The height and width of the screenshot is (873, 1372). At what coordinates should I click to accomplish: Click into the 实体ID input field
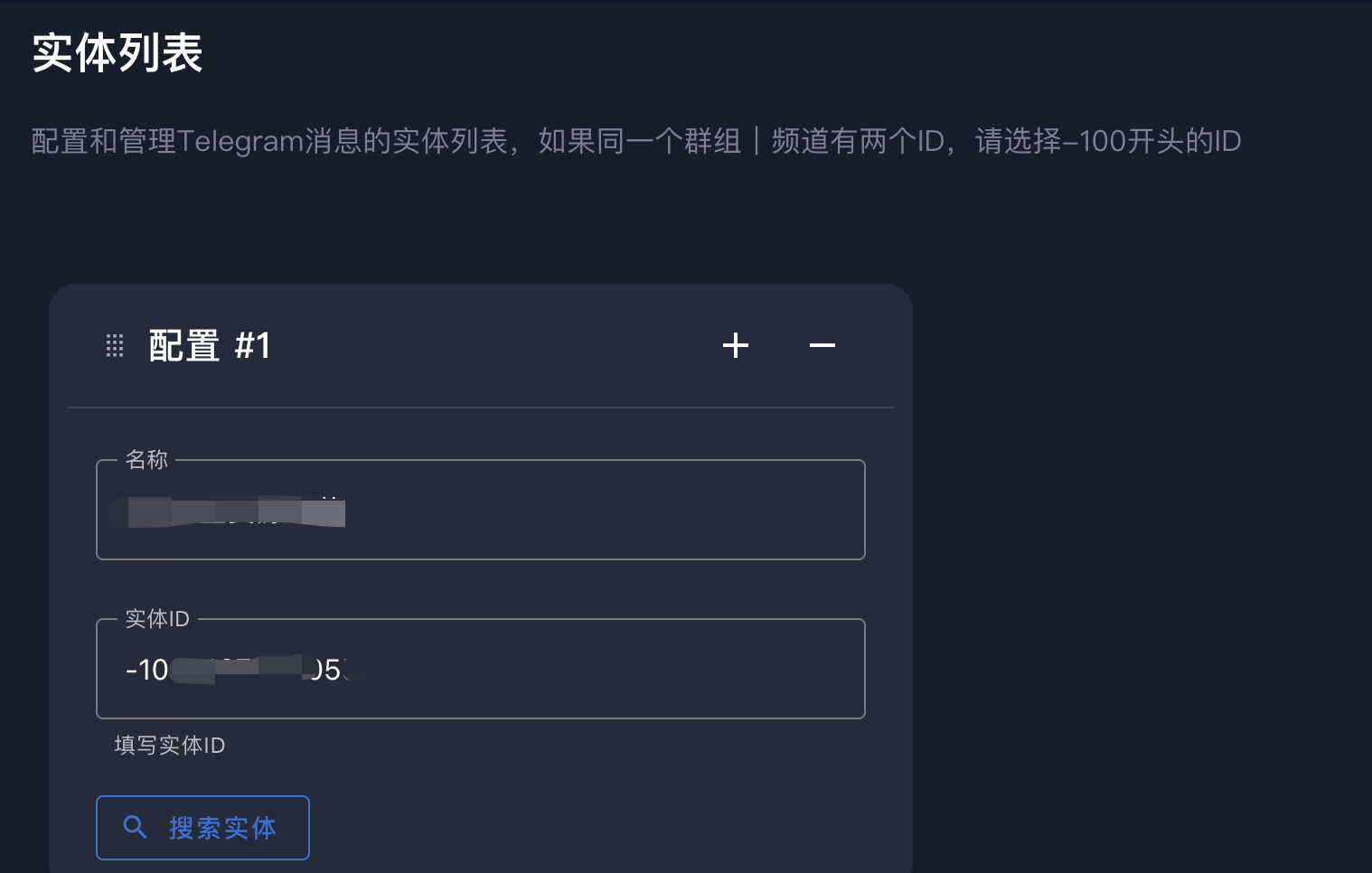(480, 670)
